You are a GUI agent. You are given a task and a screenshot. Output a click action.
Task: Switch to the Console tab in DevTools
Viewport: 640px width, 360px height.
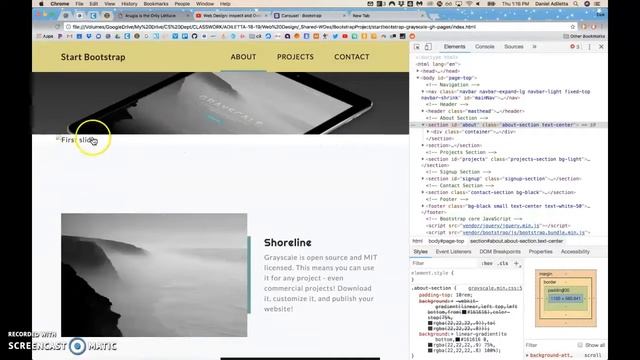484,47
